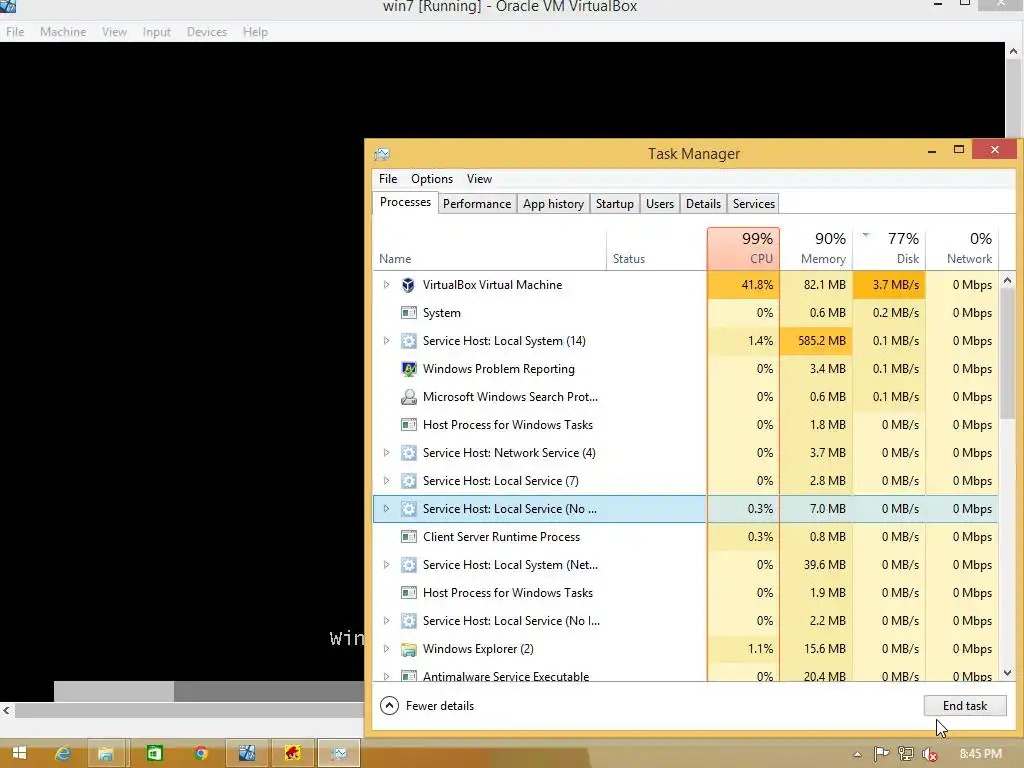Click the Service Host: Local Service (7) gear icon
This screenshot has height=768, width=1024.
pyautogui.click(x=408, y=481)
